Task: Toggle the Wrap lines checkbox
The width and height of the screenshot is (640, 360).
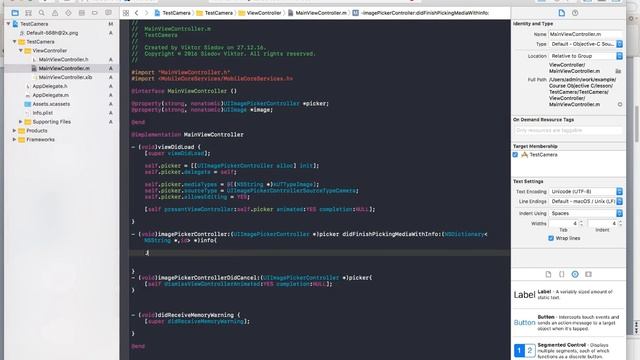Action: 551,238
